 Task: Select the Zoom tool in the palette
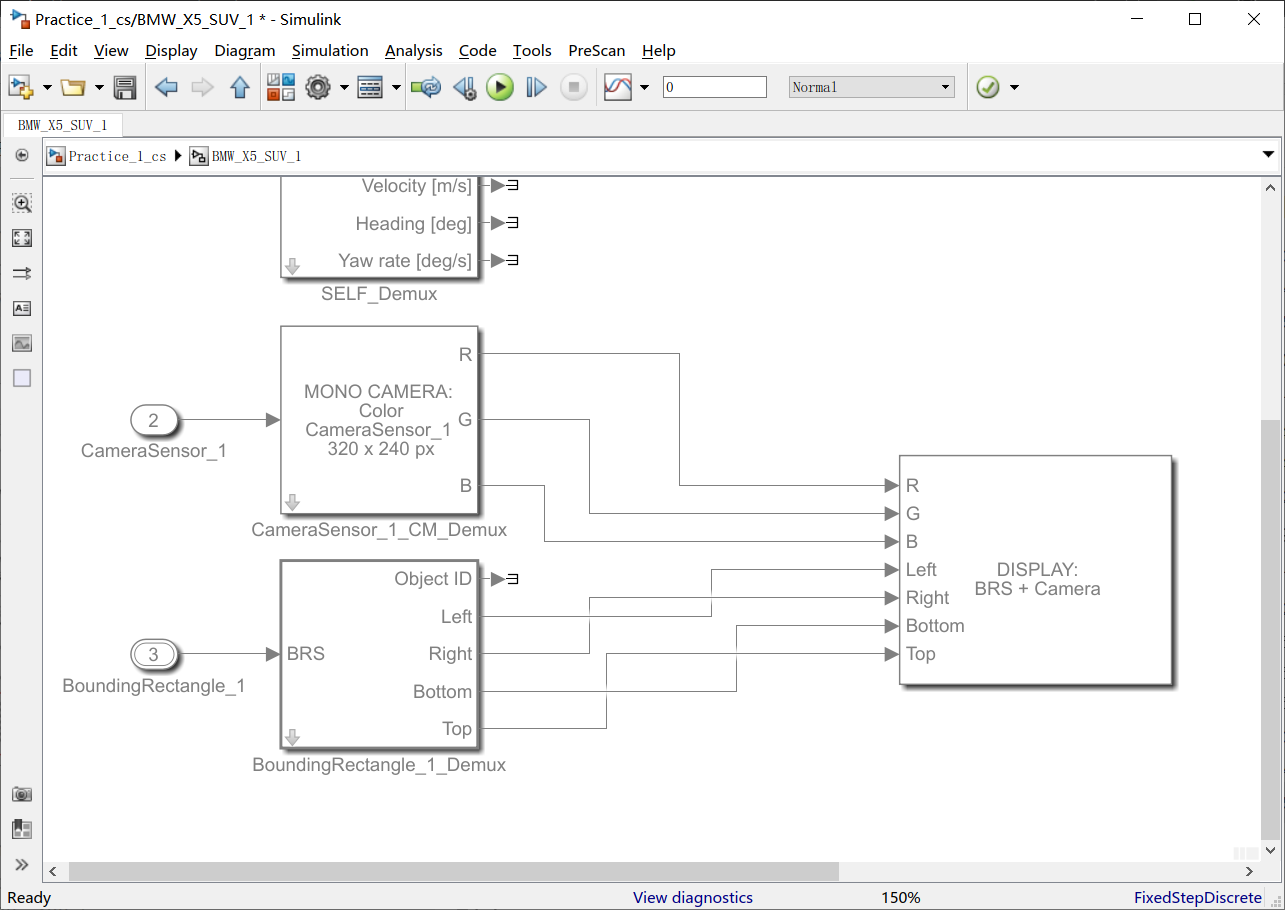22,203
